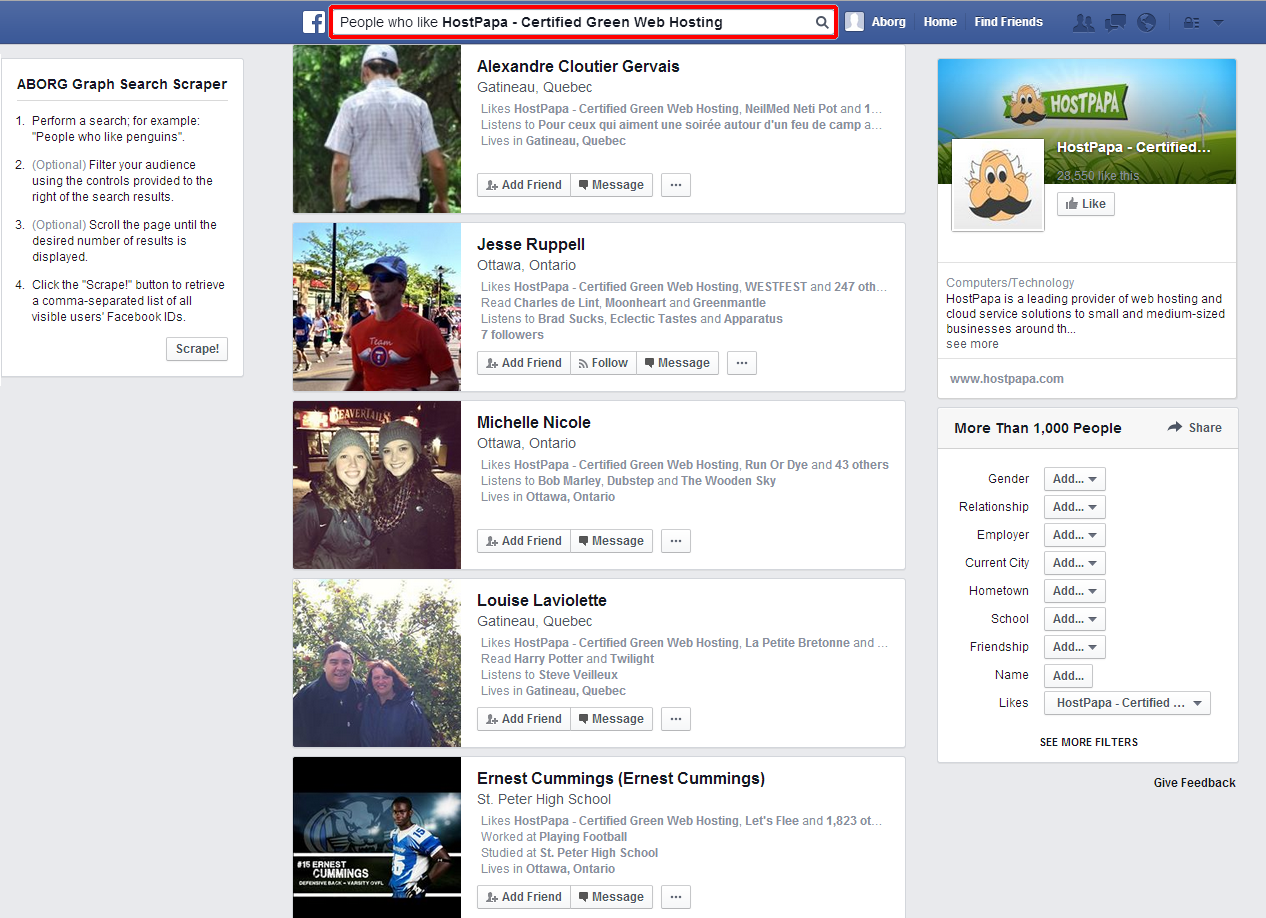
Task: Open the friend requests icon
Action: pyautogui.click(x=1083, y=22)
